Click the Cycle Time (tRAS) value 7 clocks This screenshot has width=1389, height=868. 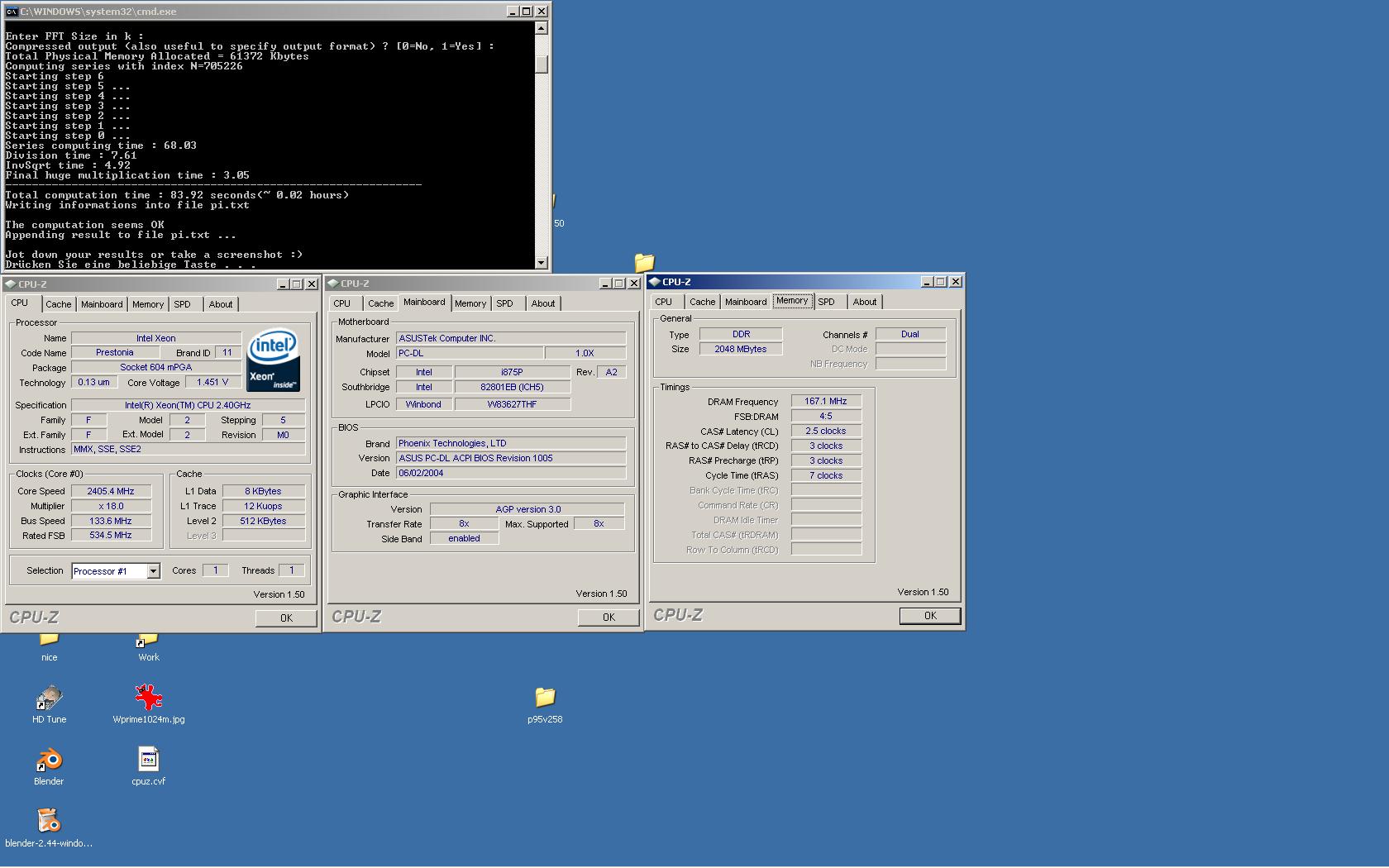pos(826,475)
